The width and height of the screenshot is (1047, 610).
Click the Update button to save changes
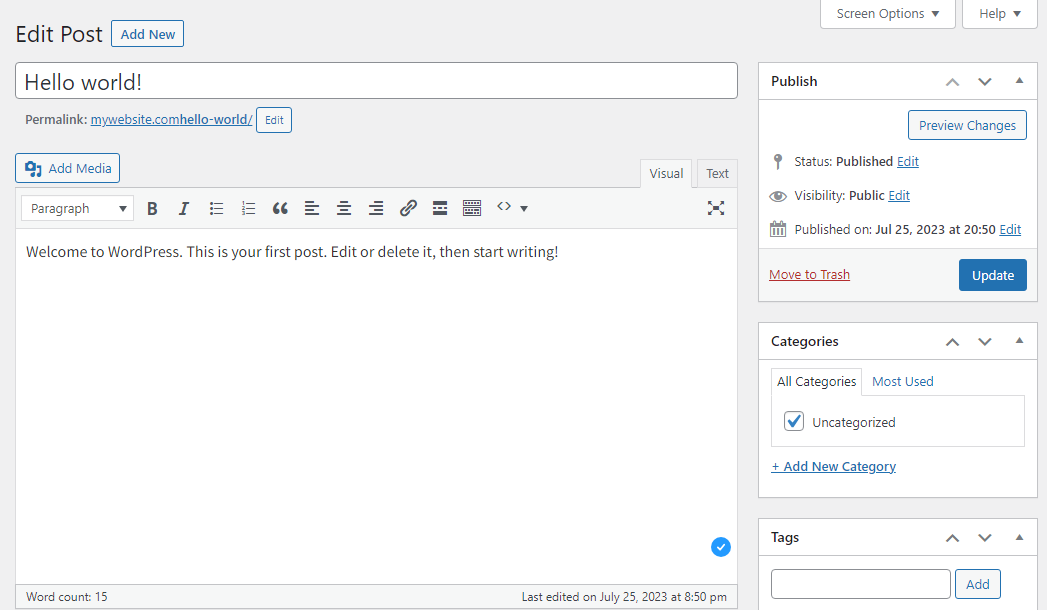(x=992, y=274)
